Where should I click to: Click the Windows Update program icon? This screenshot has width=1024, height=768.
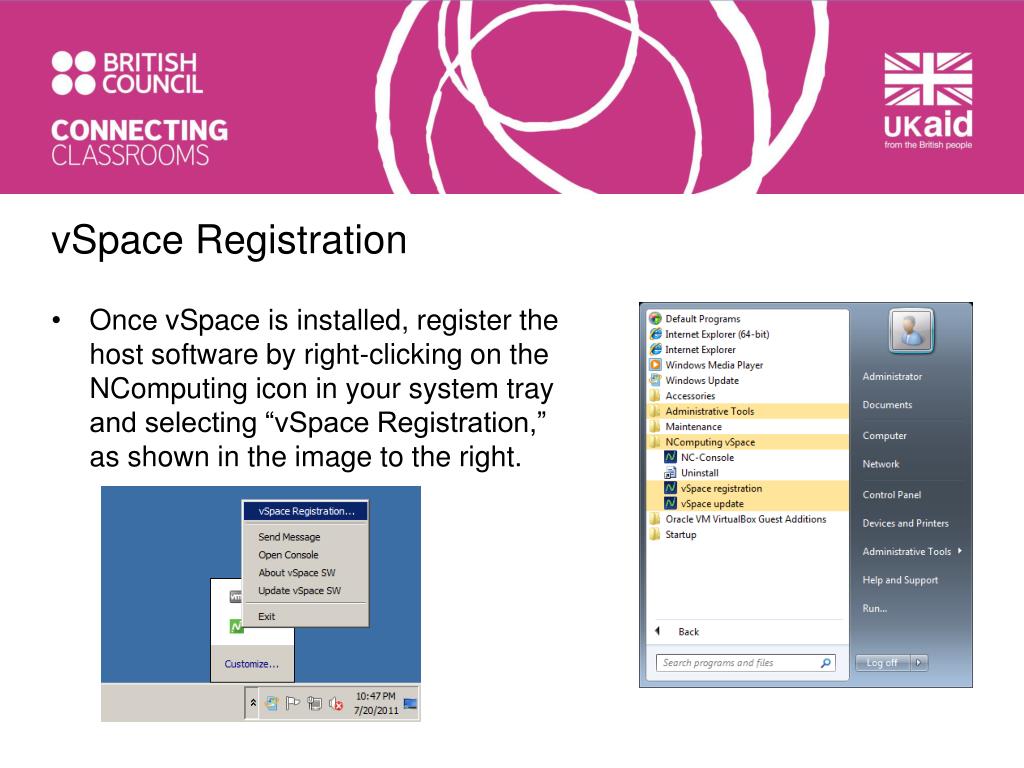[656, 380]
